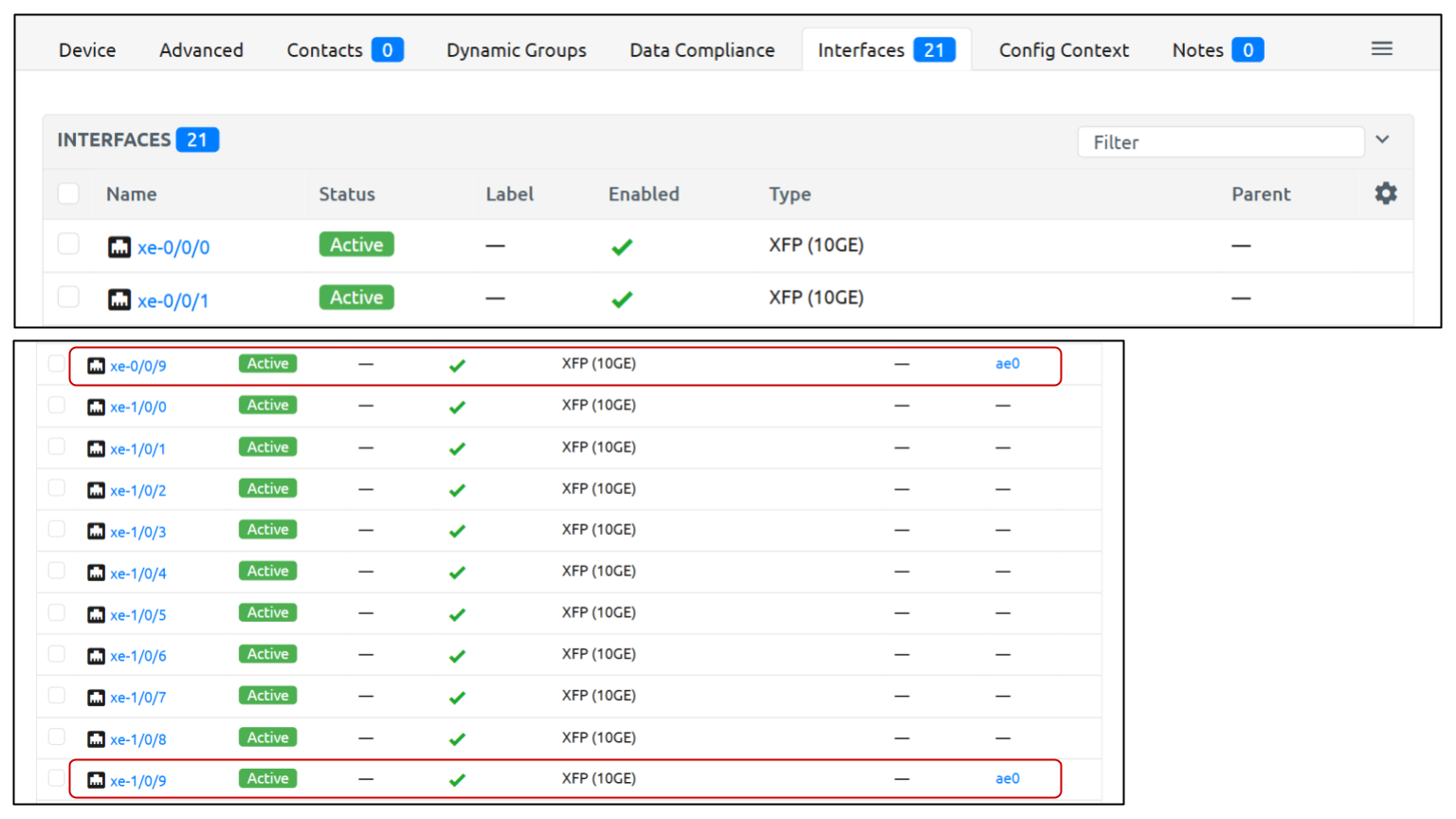Follow the ae0 link in xe-0/0/9 row
Screen dimensions: 1456x819
point(1007,364)
